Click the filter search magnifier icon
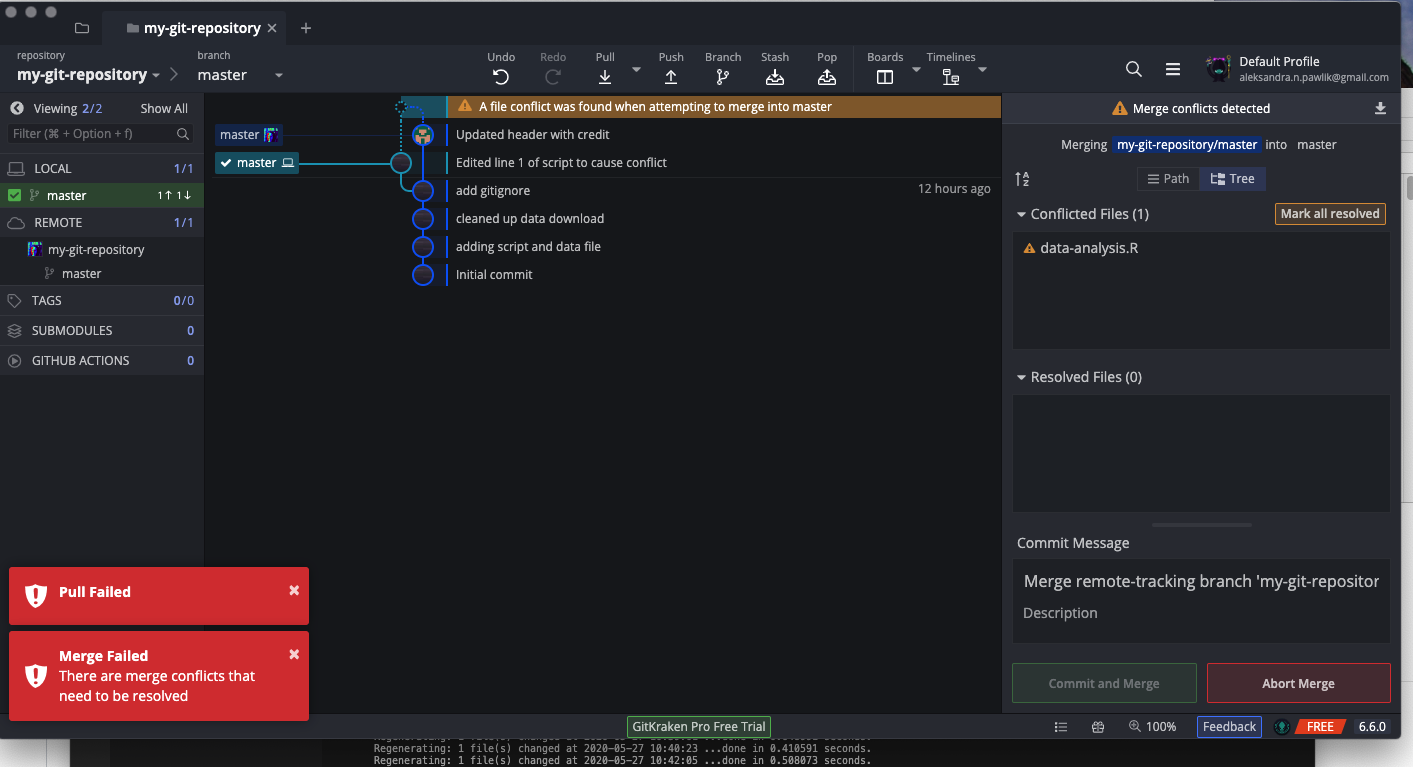This screenshot has height=767, width=1413. click(x=183, y=134)
